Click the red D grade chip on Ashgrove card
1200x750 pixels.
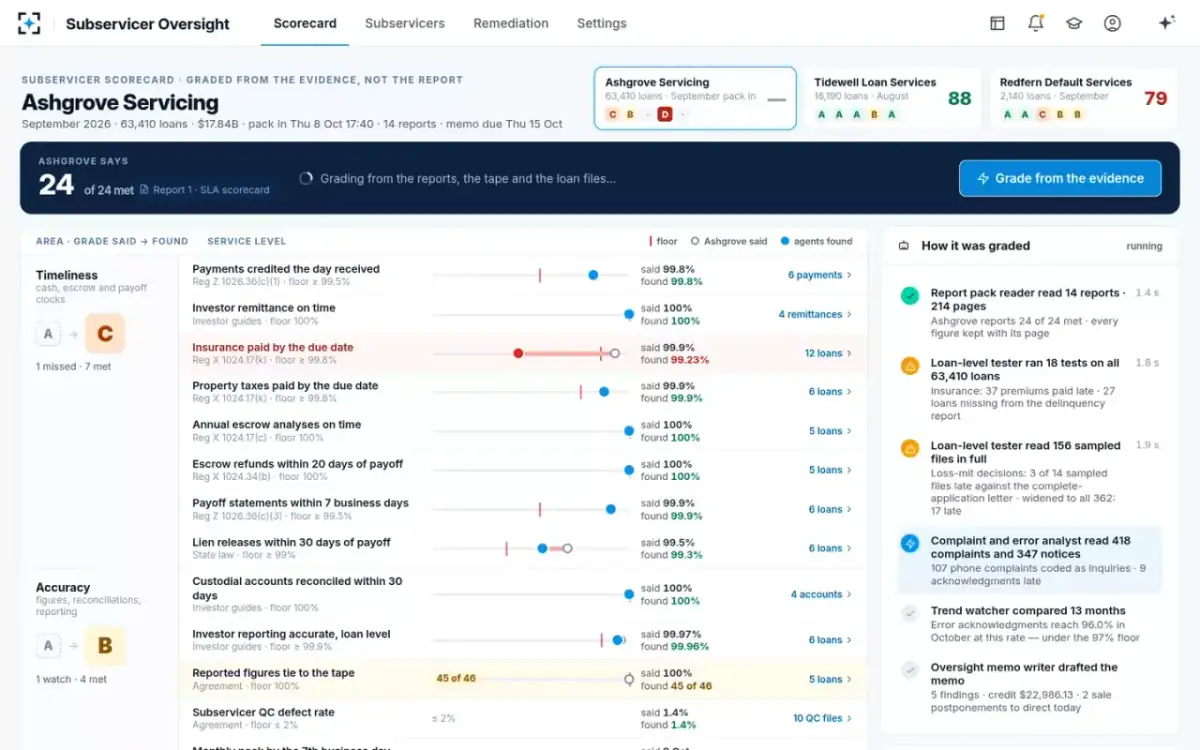[665, 115]
